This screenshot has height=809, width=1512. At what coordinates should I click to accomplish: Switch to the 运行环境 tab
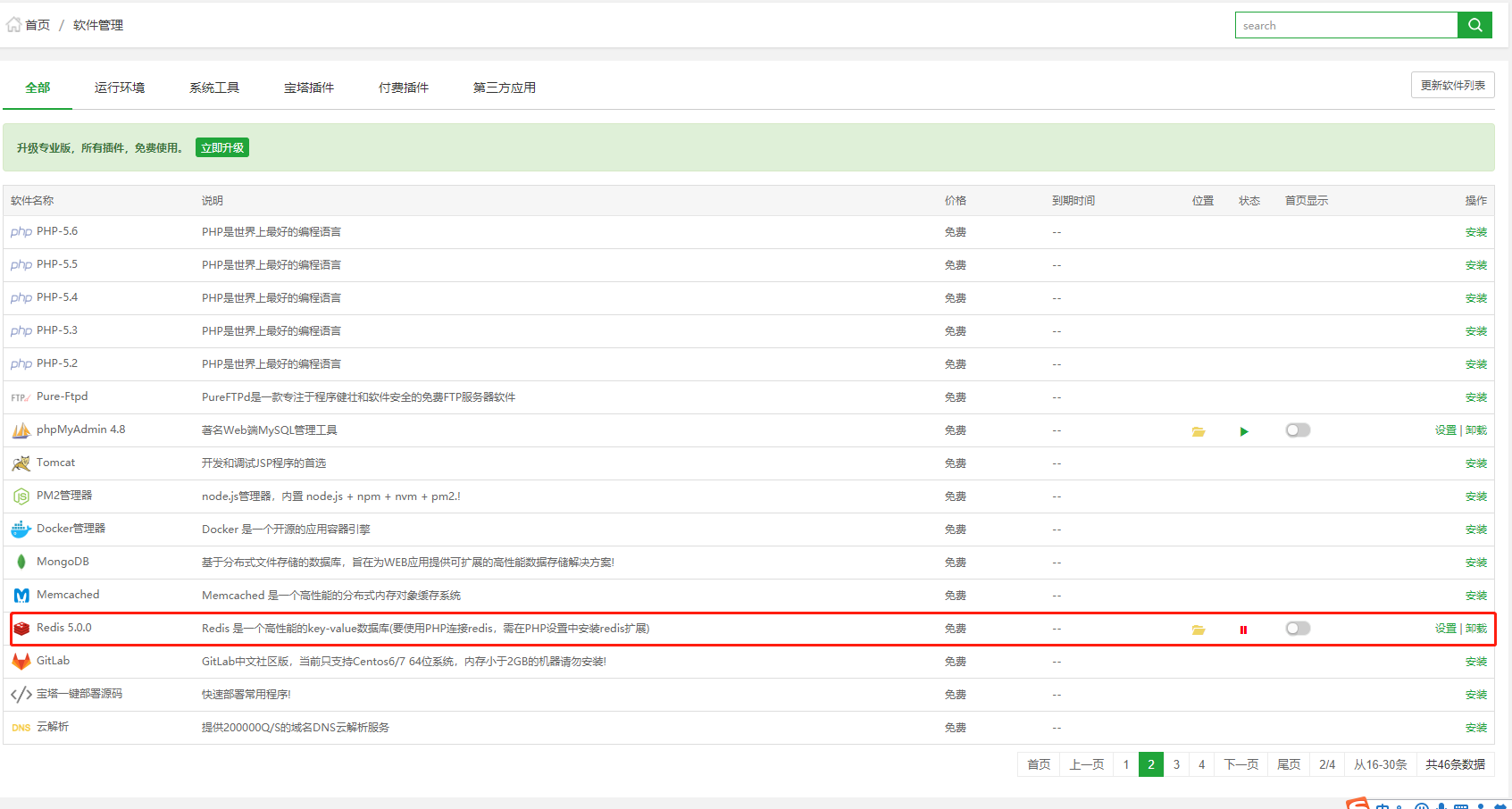click(x=120, y=88)
